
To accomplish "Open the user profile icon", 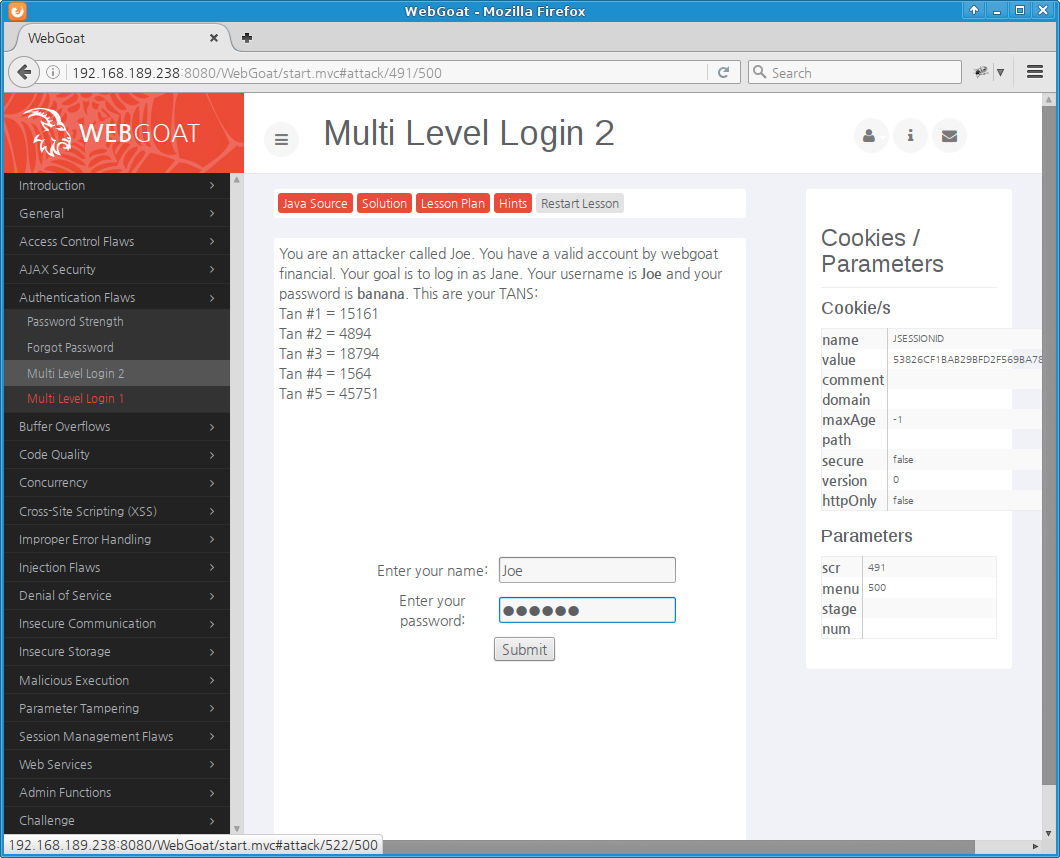I will click(870, 136).
